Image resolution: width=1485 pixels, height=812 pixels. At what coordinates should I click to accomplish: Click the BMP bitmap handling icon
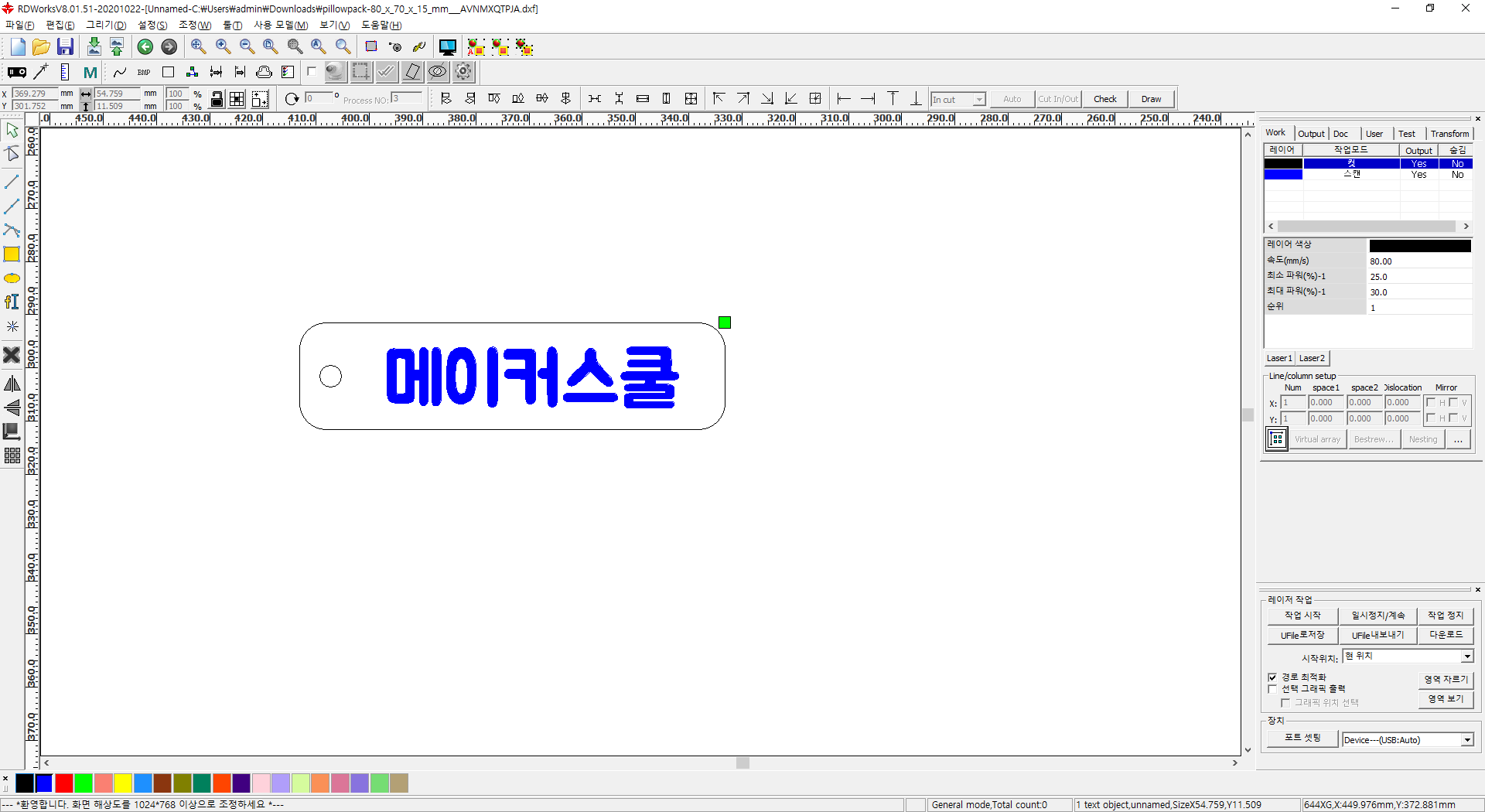click(x=144, y=72)
